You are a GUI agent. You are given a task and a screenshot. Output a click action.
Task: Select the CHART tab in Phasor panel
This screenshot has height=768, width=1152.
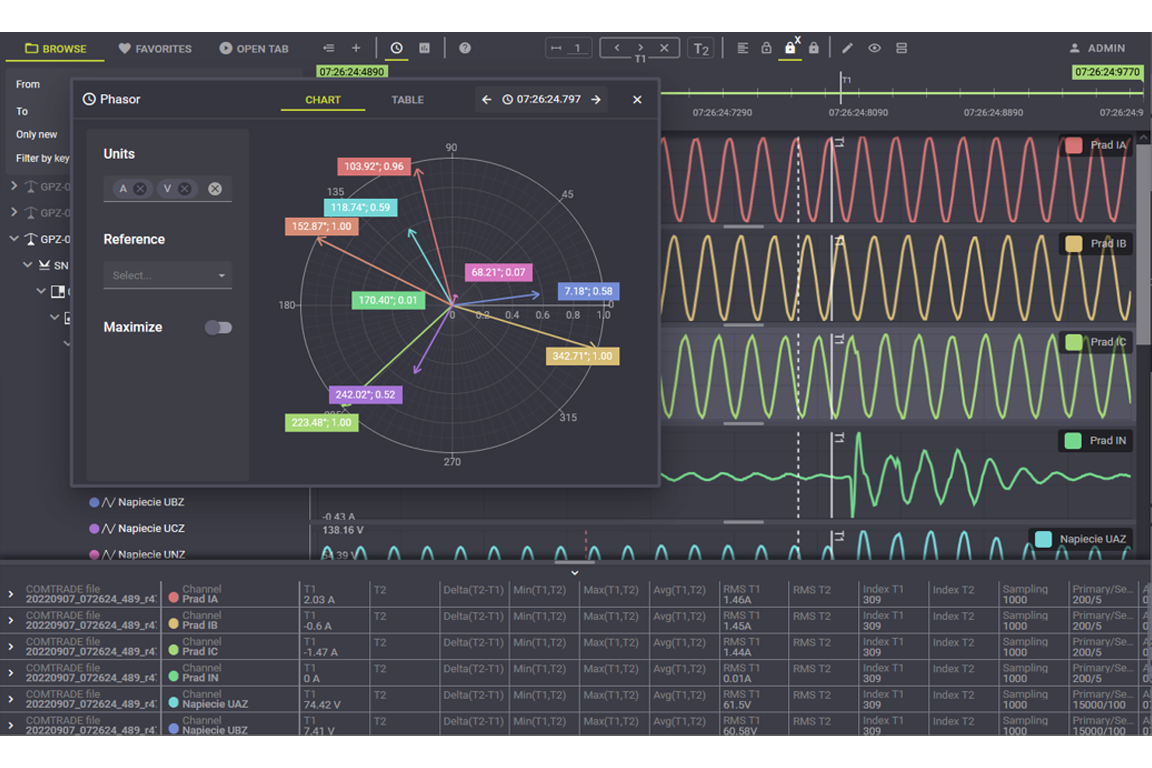(323, 99)
